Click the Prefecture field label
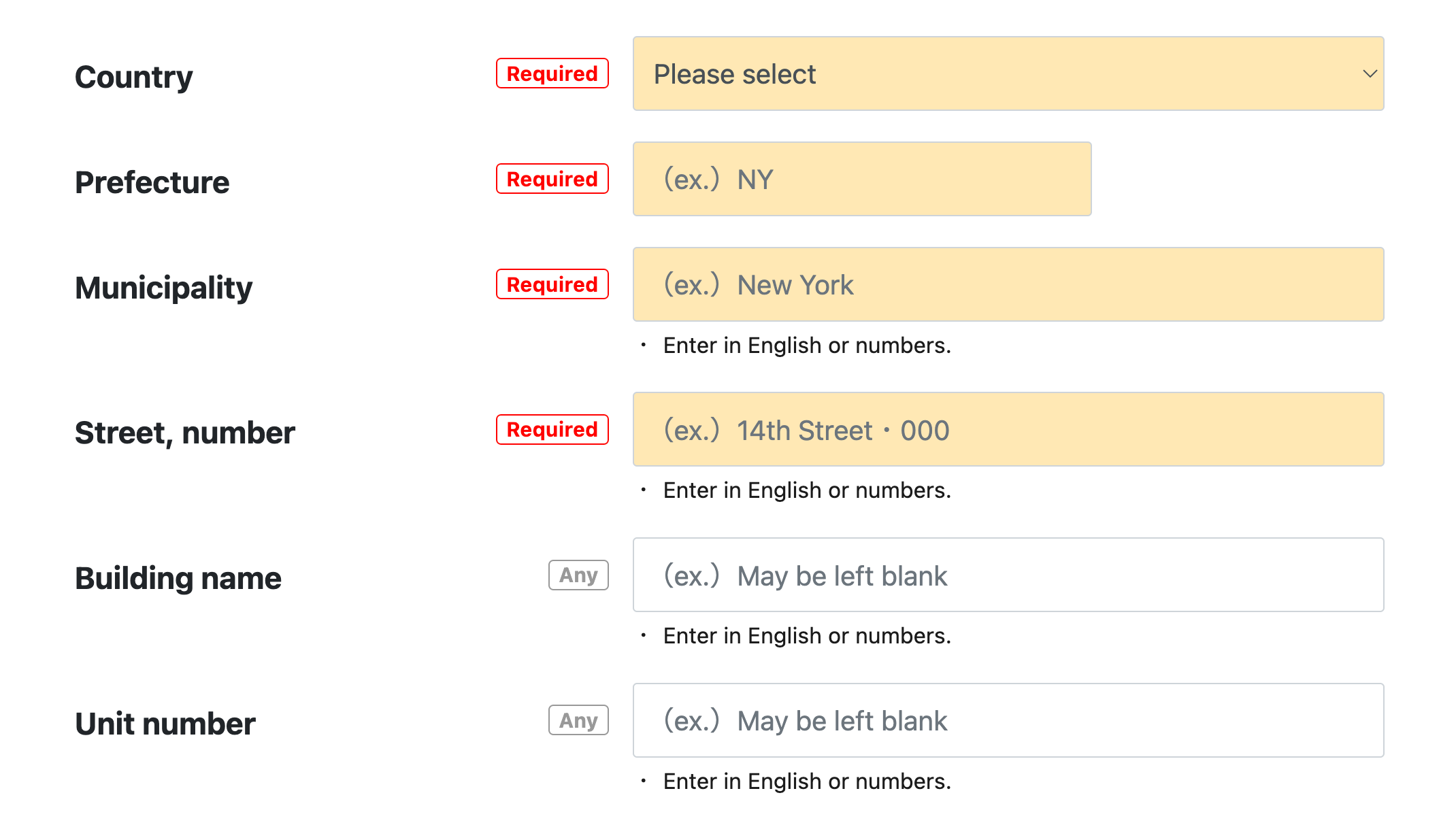Image resolution: width=1456 pixels, height=825 pixels. pos(152,182)
